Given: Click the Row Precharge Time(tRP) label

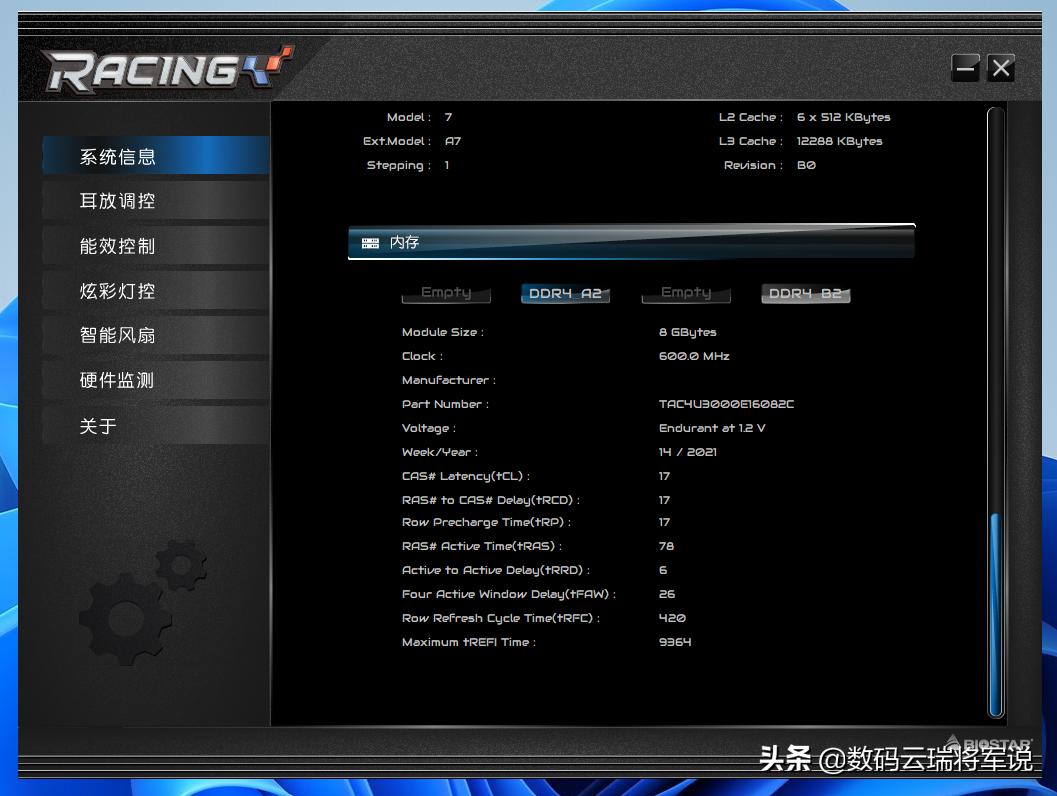Looking at the screenshot, I should (487, 522).
